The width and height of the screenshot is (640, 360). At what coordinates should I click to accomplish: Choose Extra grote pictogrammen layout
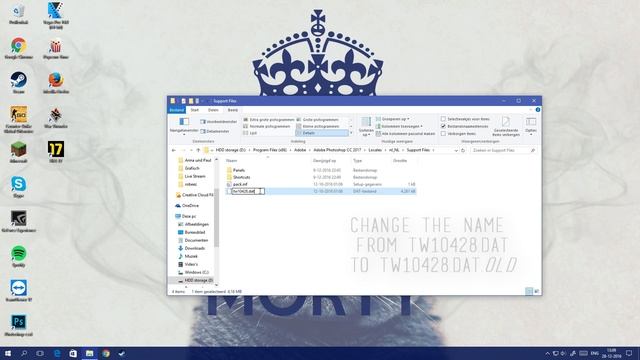coord(269,120)
